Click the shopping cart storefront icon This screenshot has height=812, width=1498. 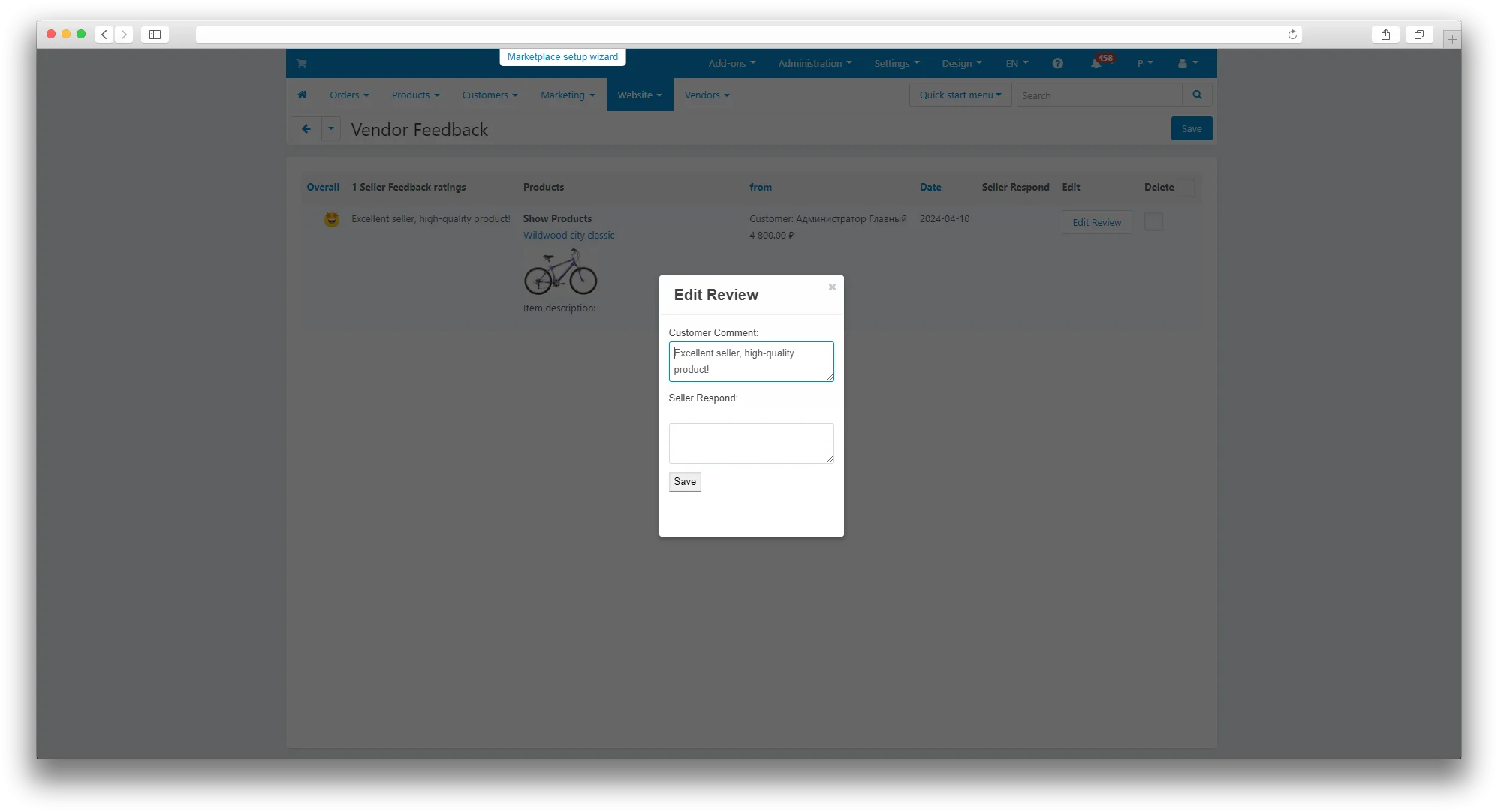302,64
